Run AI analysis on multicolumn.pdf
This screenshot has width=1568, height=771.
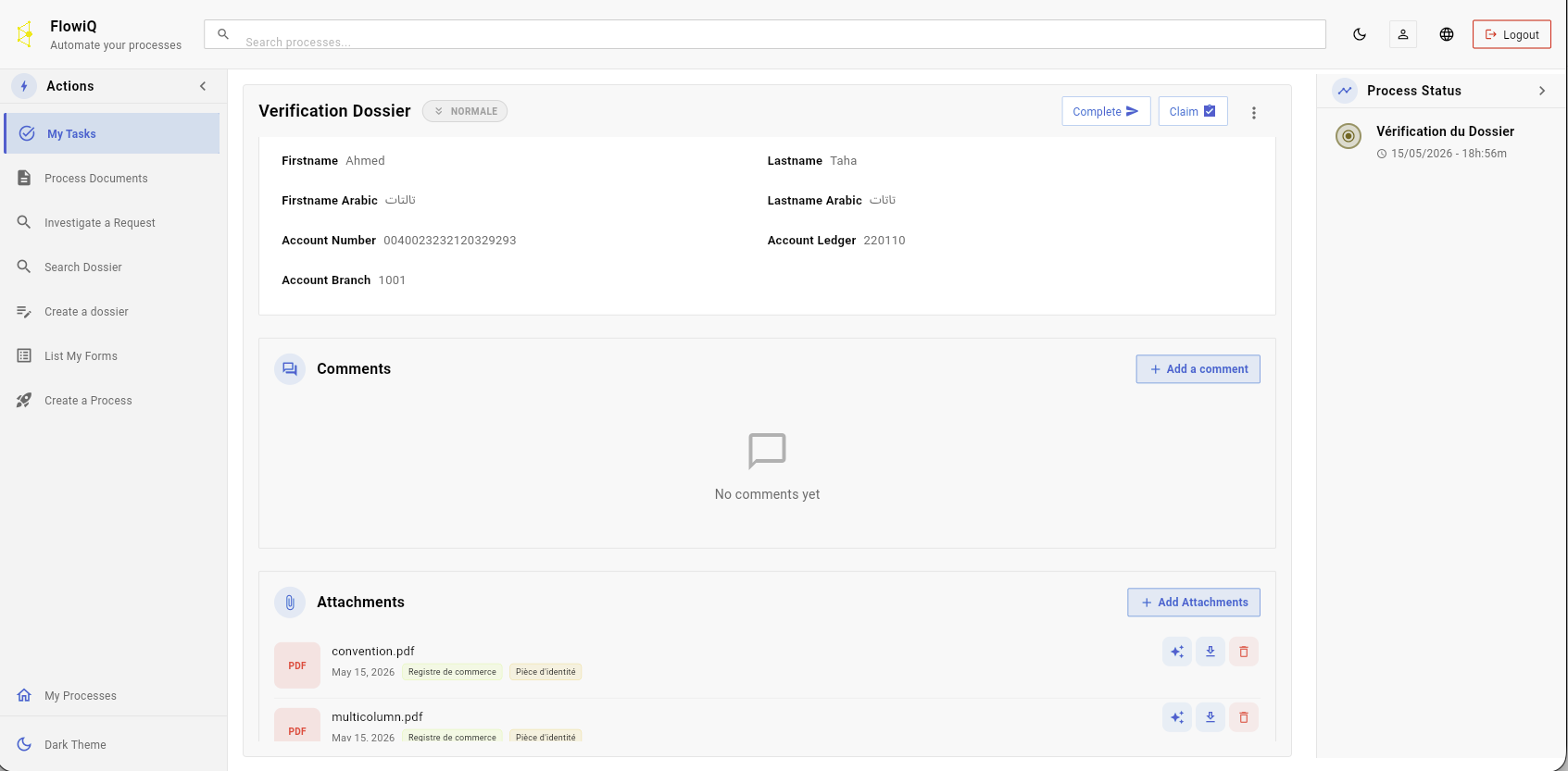click(x=1177, y=717)
